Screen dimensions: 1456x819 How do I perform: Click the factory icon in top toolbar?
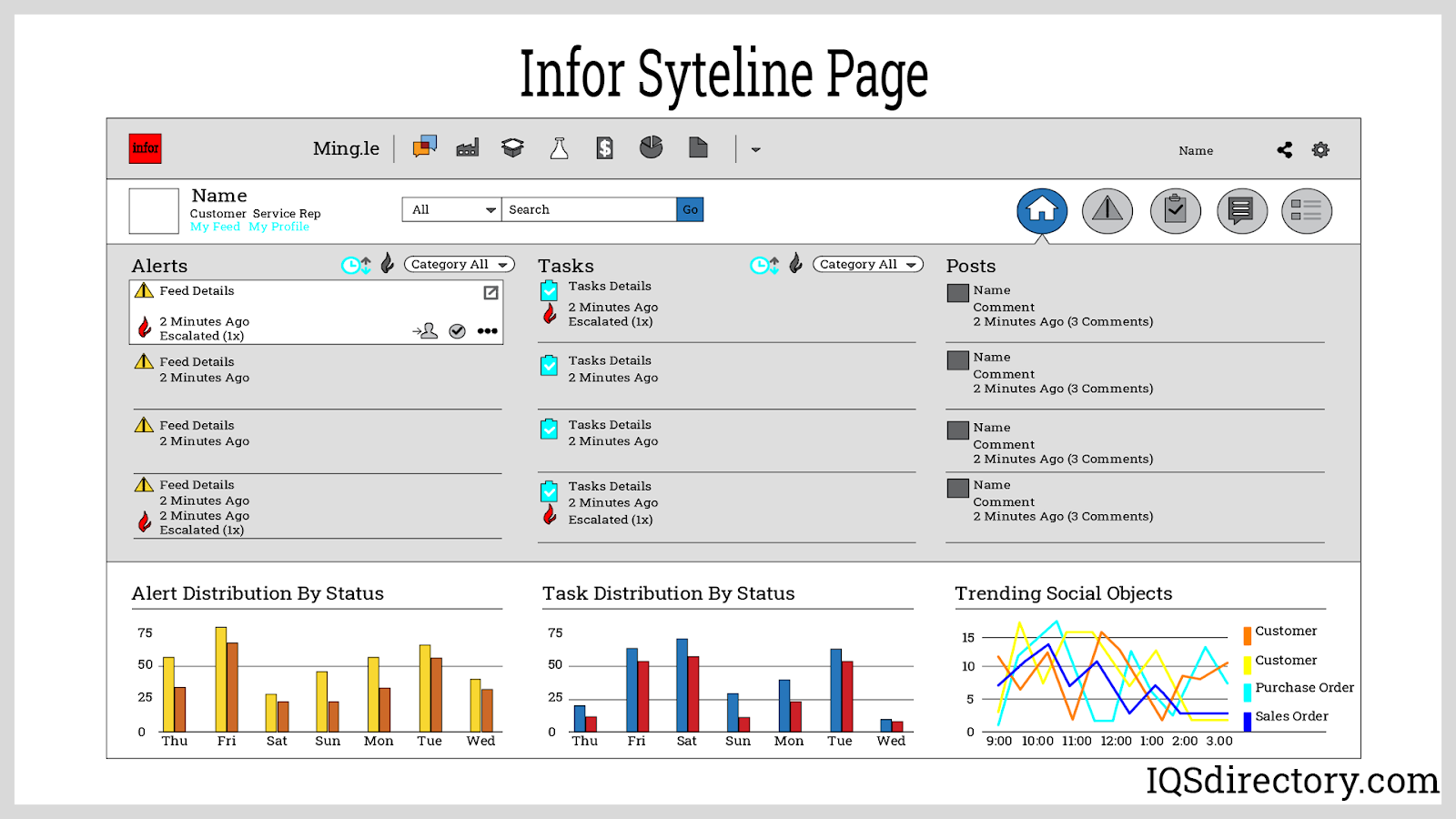[x=468, y=148]
